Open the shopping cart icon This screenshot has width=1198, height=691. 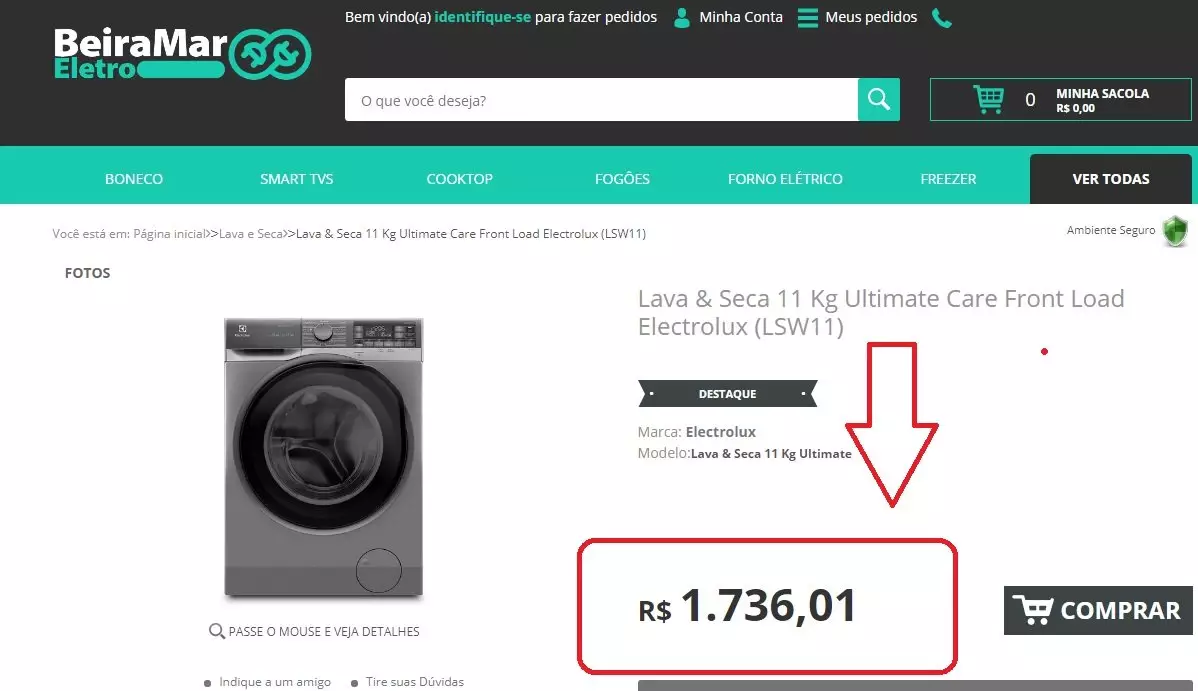point(989,99)
